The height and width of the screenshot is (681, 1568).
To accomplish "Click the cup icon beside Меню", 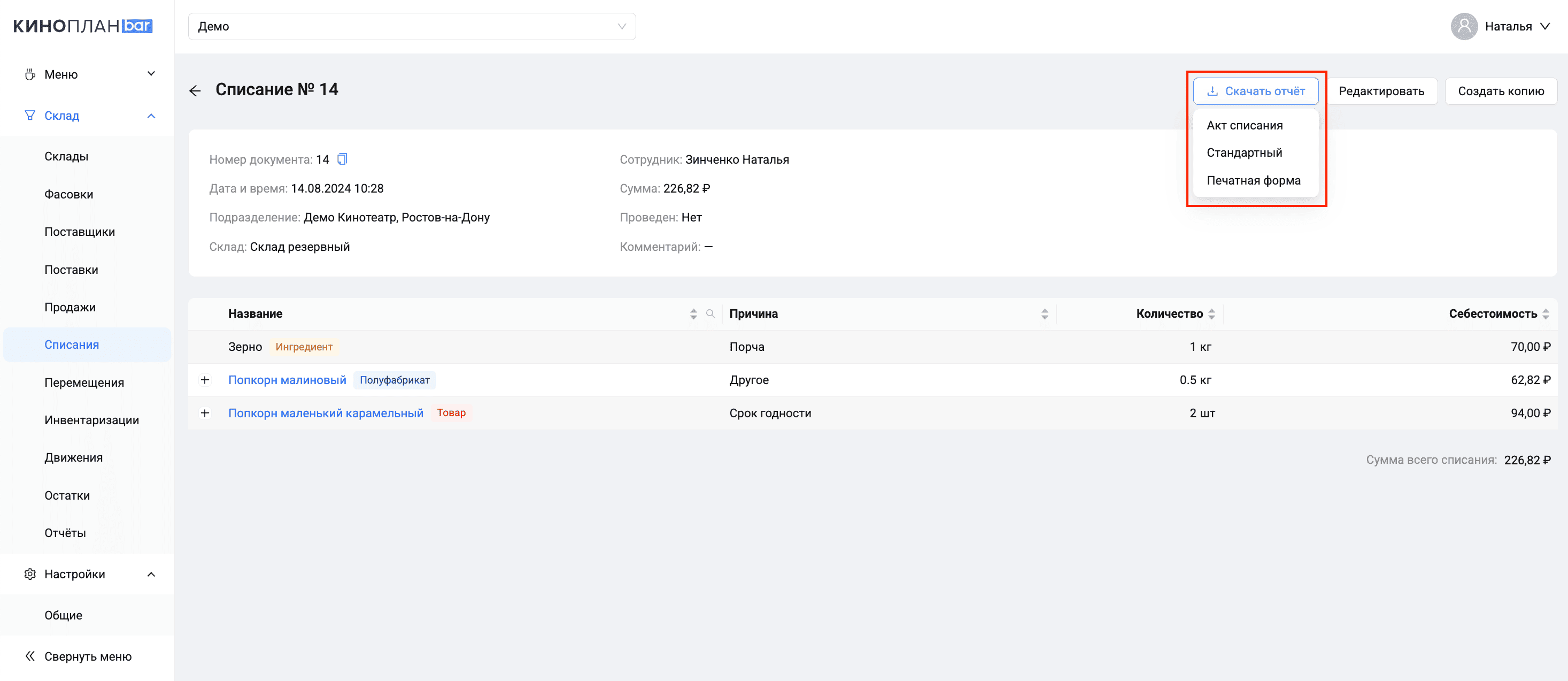I will 30,74.
